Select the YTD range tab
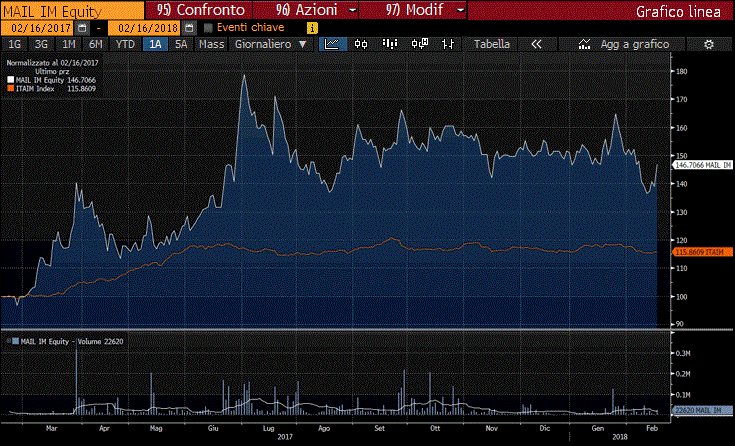The width and height of the screenshot is (735, 446). coord(125,44)
